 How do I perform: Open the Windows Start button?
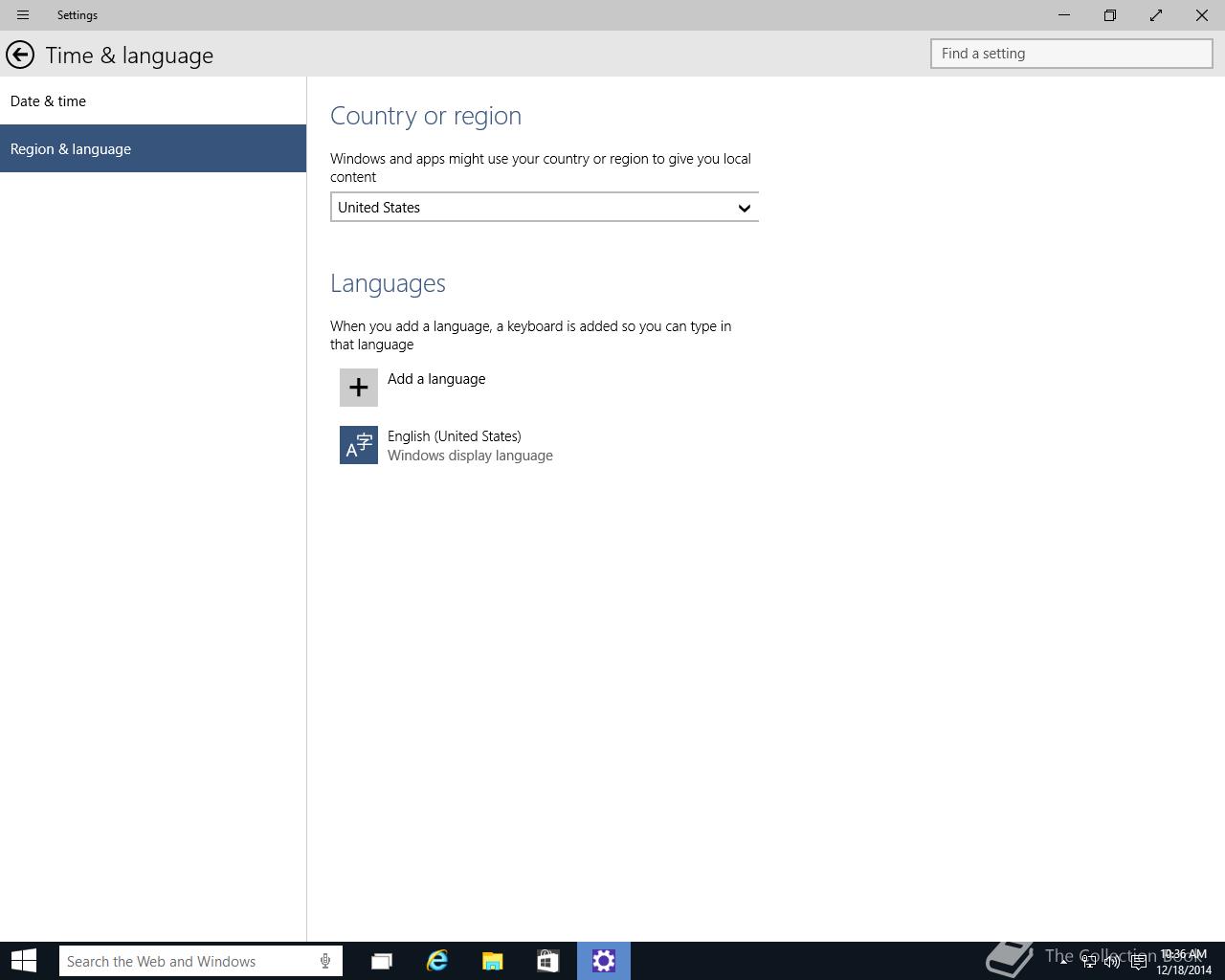pyautogui.click(x=24, y=961)
